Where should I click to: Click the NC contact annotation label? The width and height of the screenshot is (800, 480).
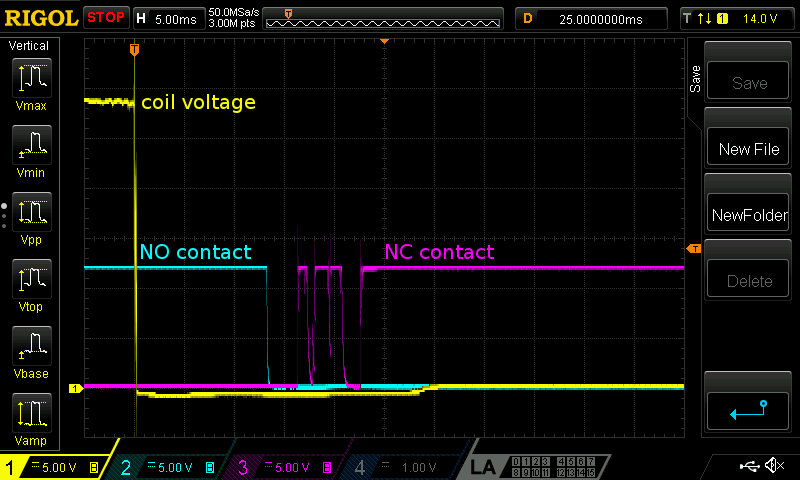[x=439, y=252]
